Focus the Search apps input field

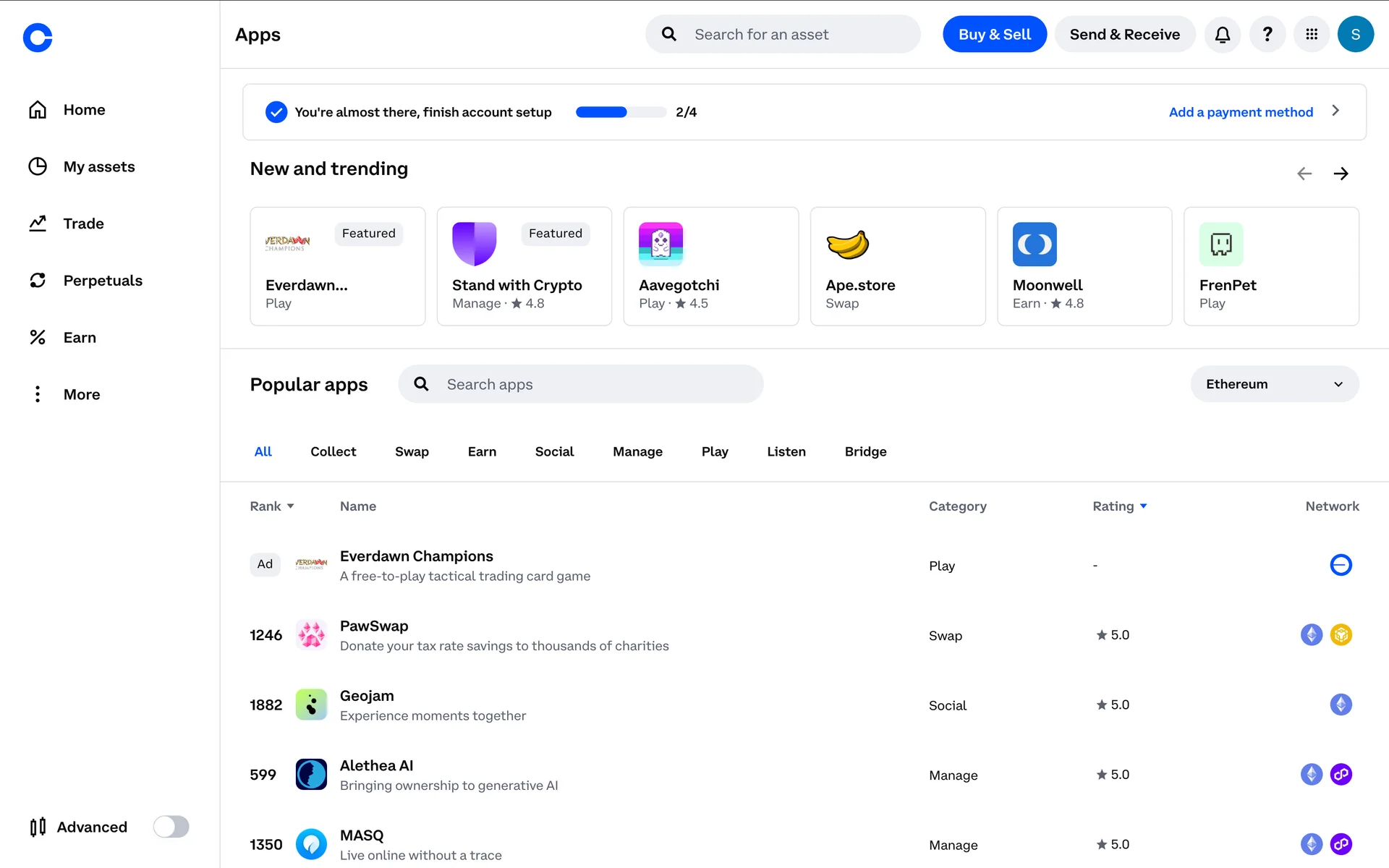pyautogui.click(x=593, y=384)
